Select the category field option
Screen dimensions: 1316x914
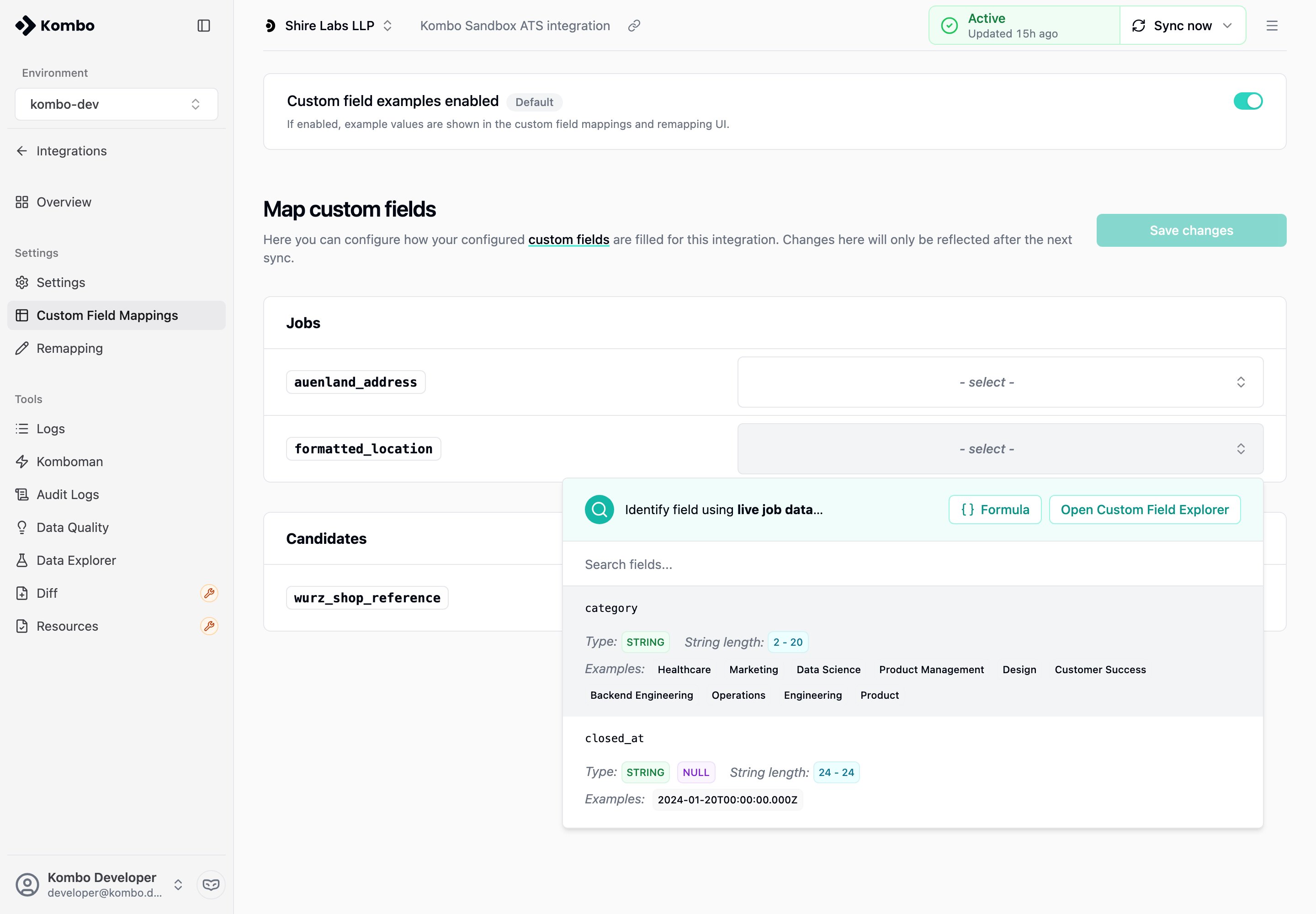pos(912,651)
